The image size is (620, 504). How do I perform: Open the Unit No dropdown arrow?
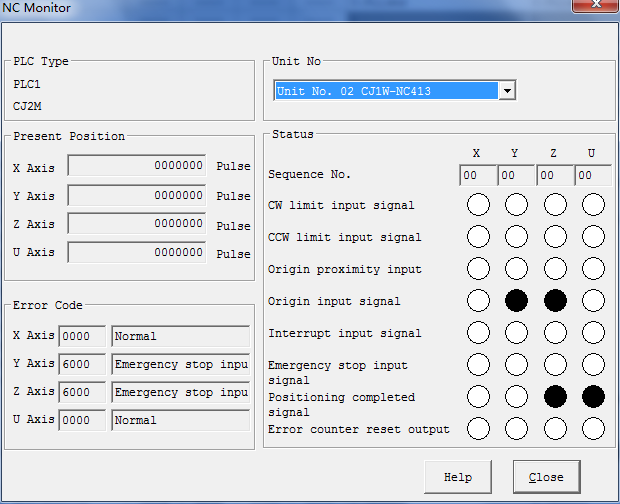pyautogui.click(x=507, y=91)
